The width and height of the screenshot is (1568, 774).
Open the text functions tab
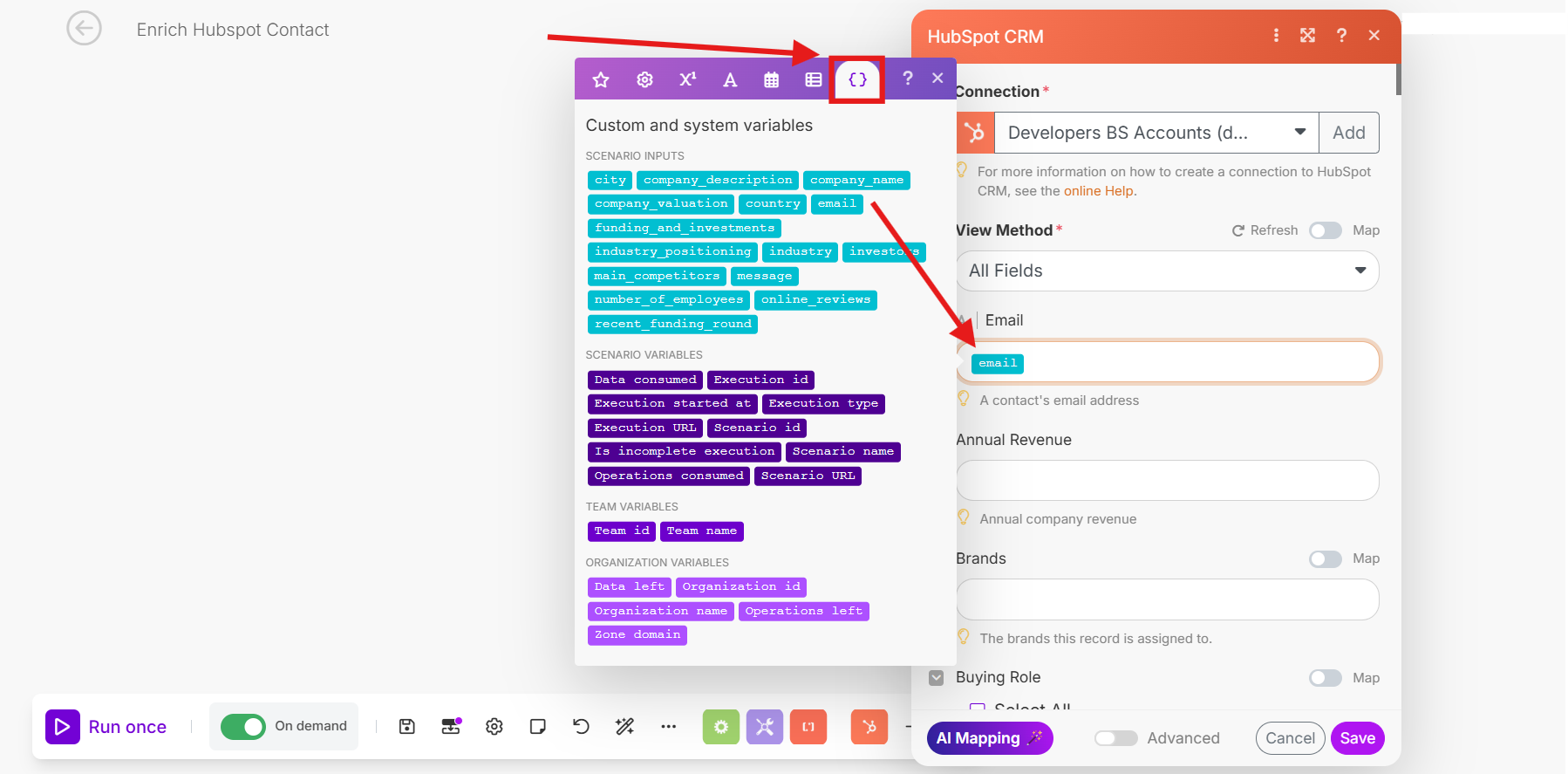[x=730, y=80]
